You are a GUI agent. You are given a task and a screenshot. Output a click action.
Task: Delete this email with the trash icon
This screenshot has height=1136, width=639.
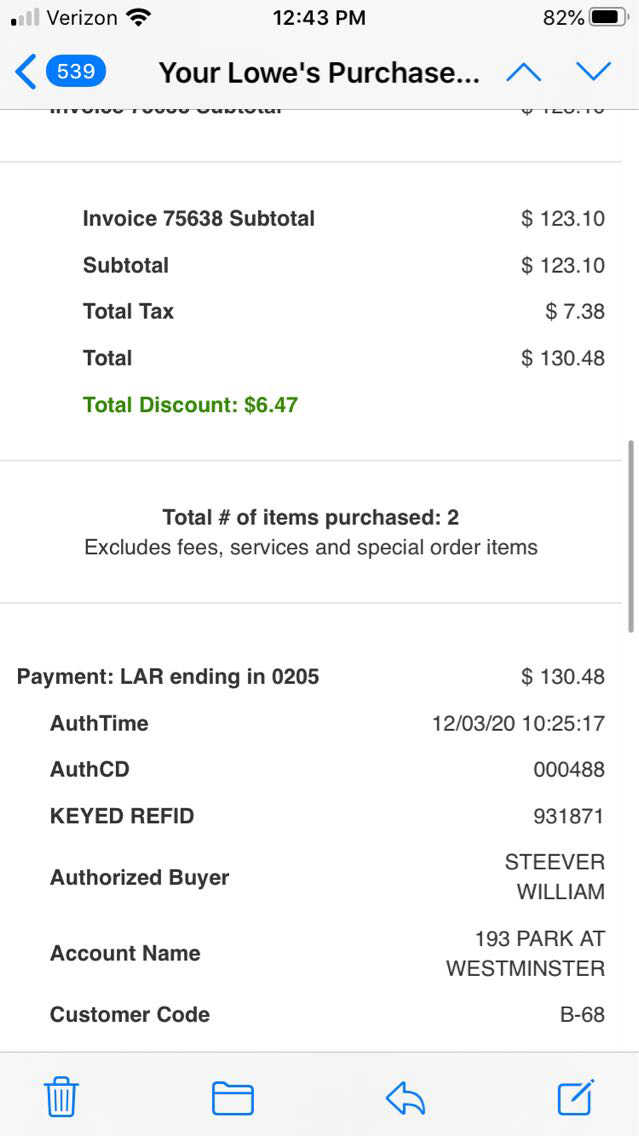(x=61, y=1098)
